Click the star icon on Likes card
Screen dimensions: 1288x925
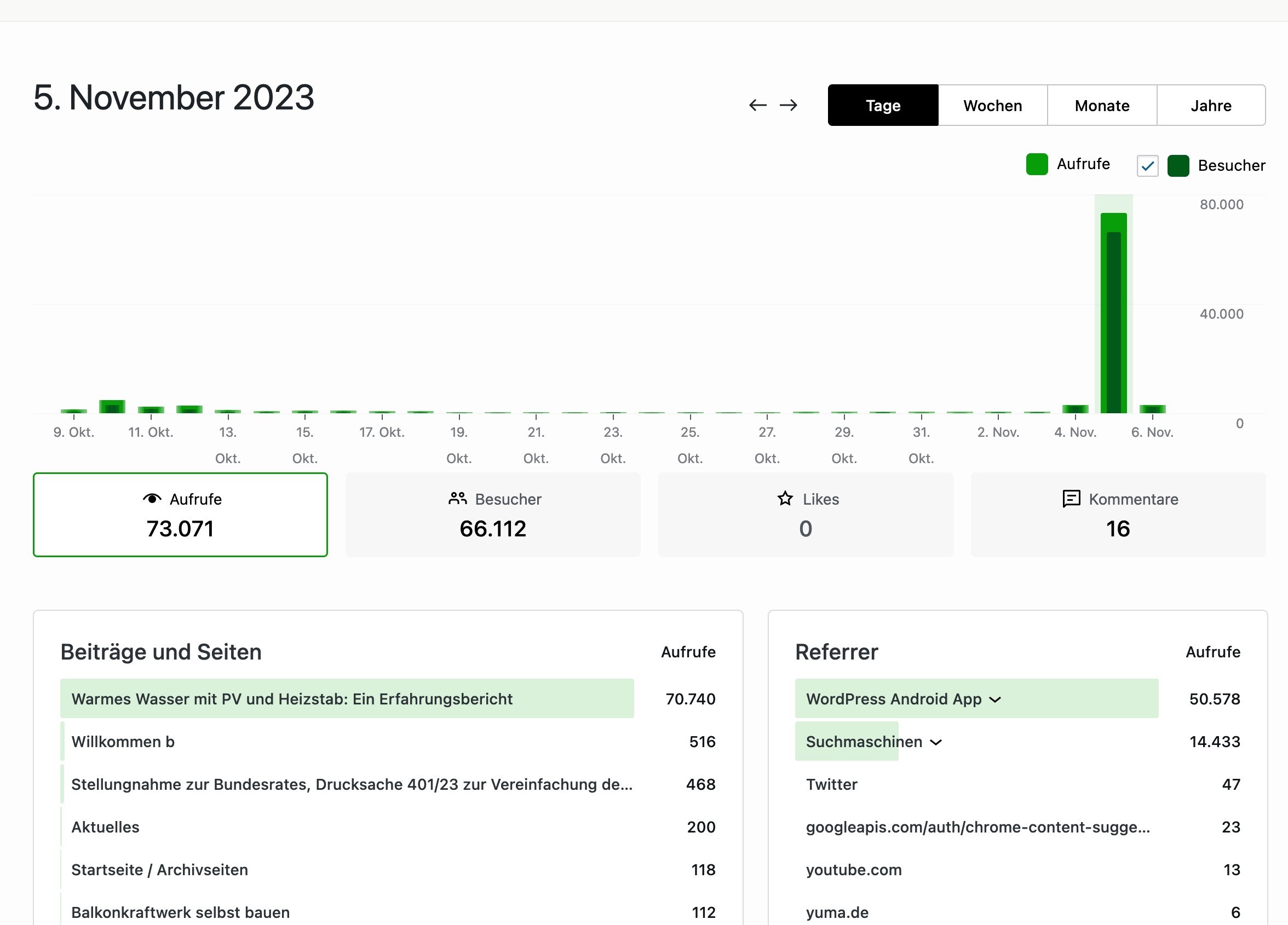click(785, 498)
